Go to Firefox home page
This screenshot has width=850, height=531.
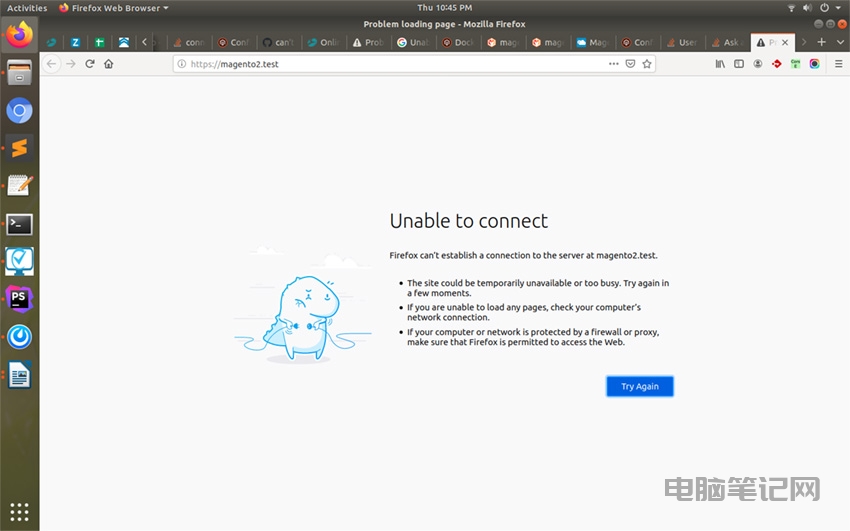click(x=109, y=64)
